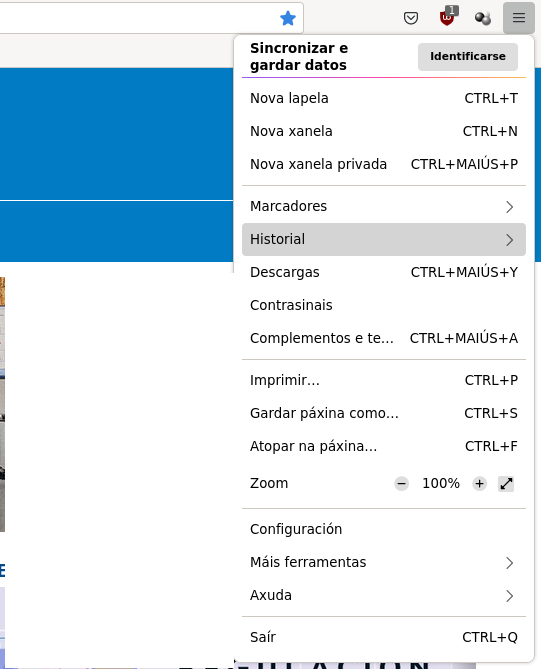The height and width of the screenshot is (669, 541).
Task: Expand the Marcadores submenu
Action: click(x=384, y=207)
